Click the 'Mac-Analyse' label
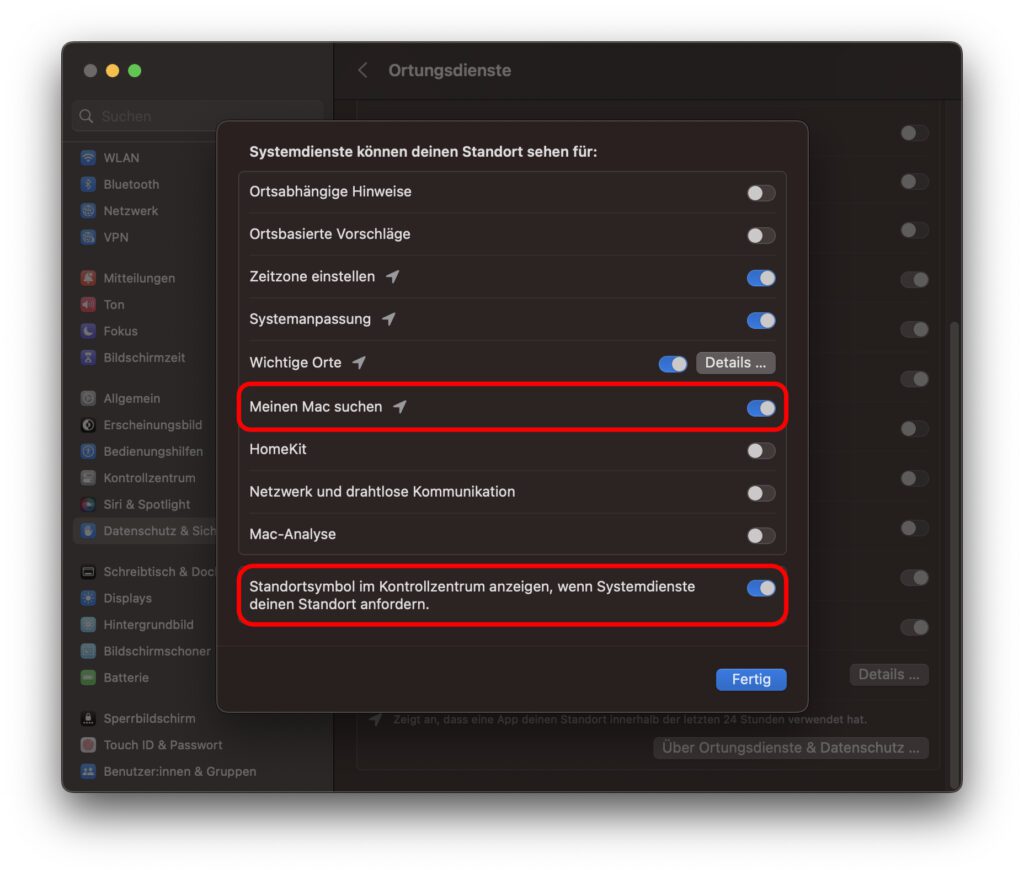Image resolution: width=1024 pixels, height=874 pixels. 293,534
